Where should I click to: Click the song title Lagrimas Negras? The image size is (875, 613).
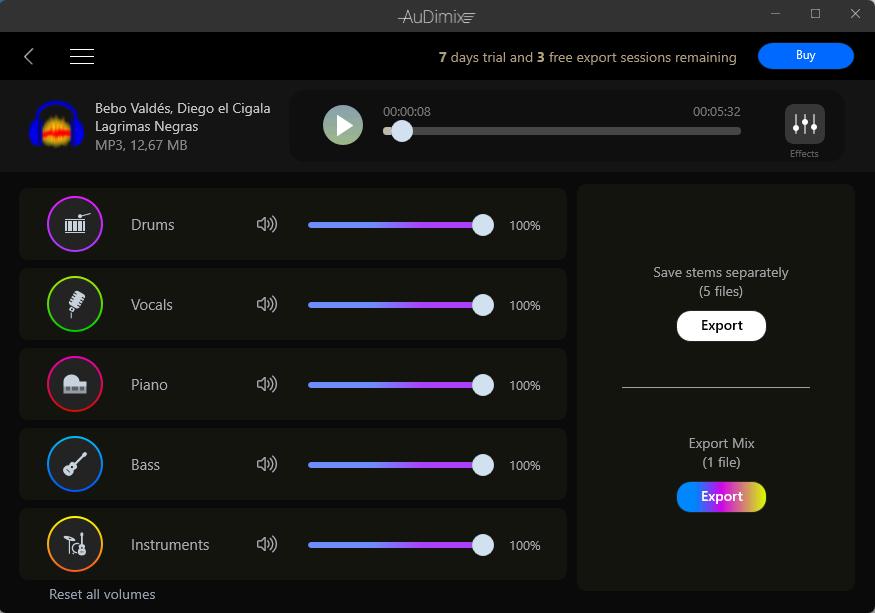[x=147, y=127]
